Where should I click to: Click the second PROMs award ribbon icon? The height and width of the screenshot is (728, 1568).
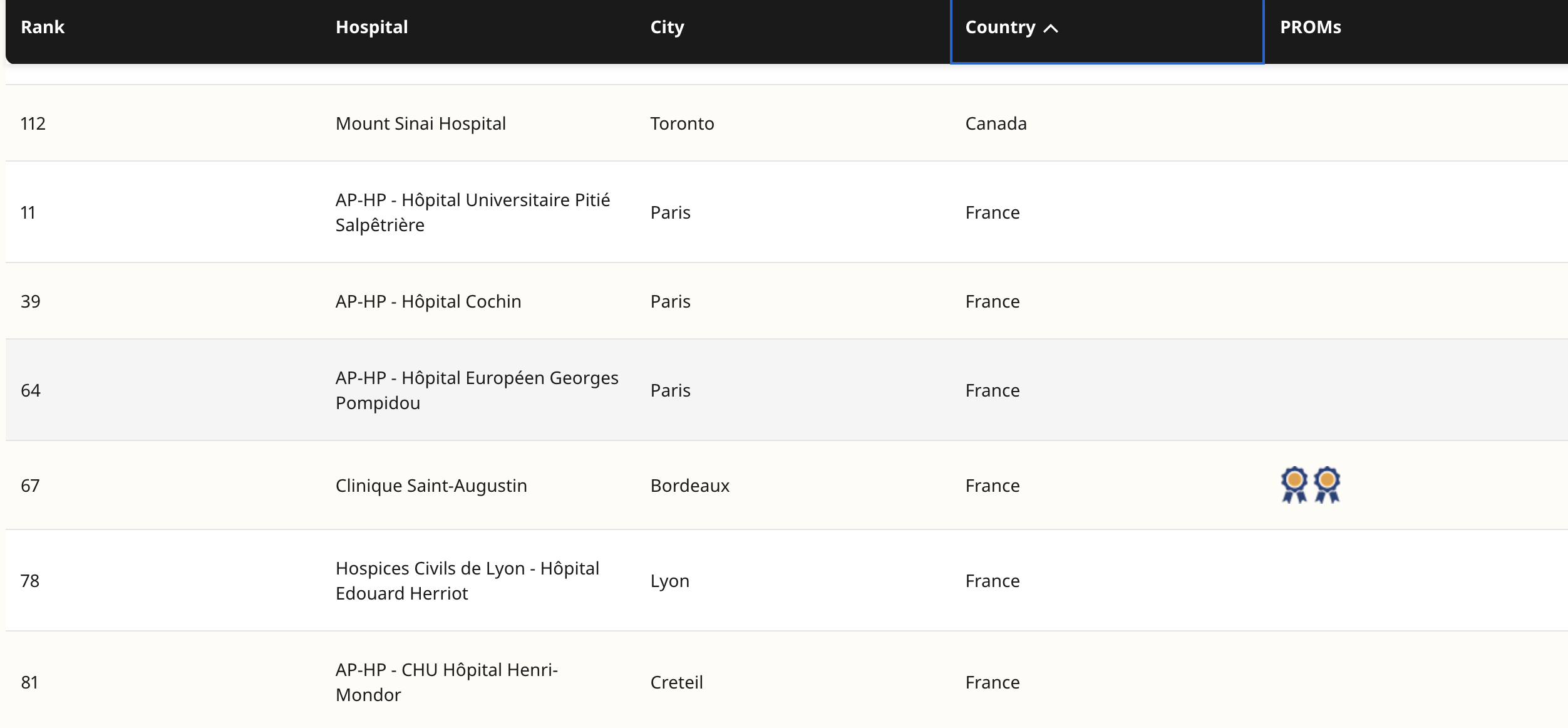(1326, 484)
